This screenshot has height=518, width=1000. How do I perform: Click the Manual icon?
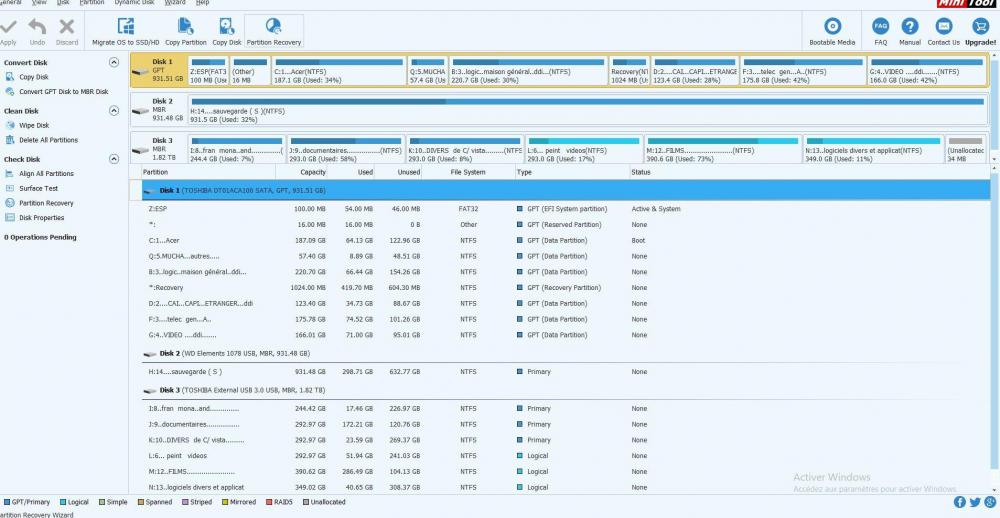(909, 27)
